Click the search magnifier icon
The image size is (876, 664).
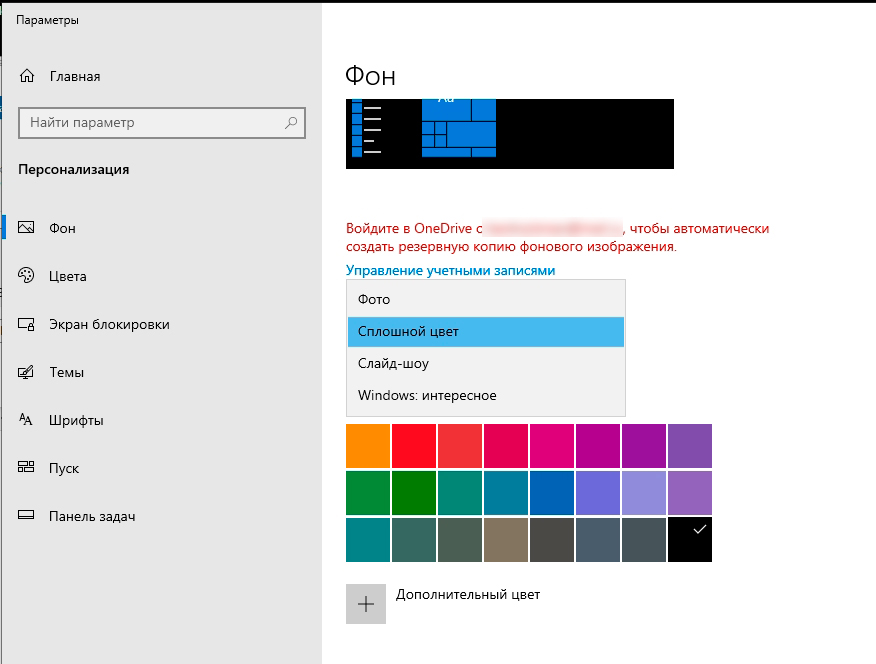click(x=291, y=122)
